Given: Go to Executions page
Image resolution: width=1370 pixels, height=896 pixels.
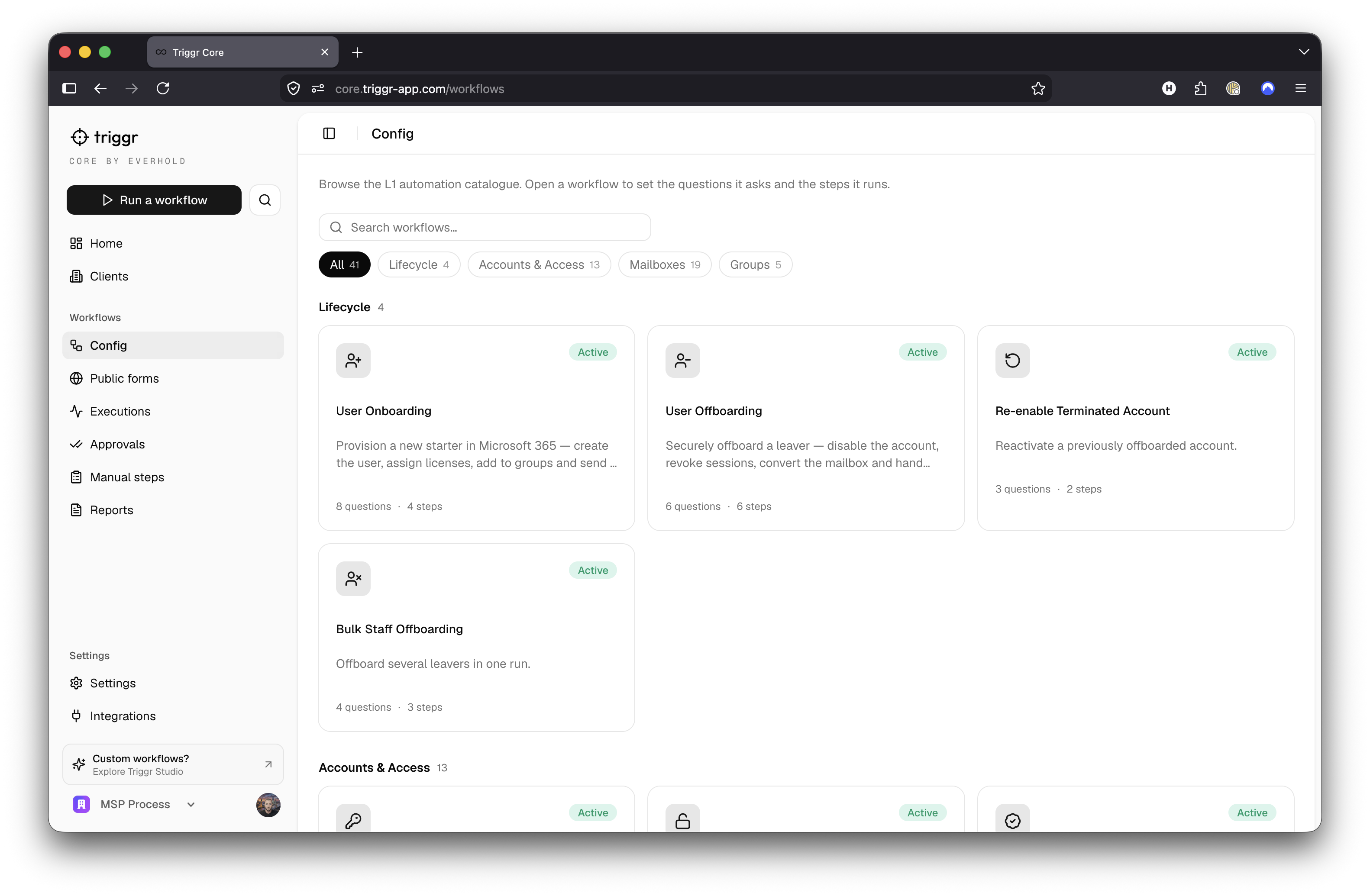Looking at the screenshot, I should point(173,411).
